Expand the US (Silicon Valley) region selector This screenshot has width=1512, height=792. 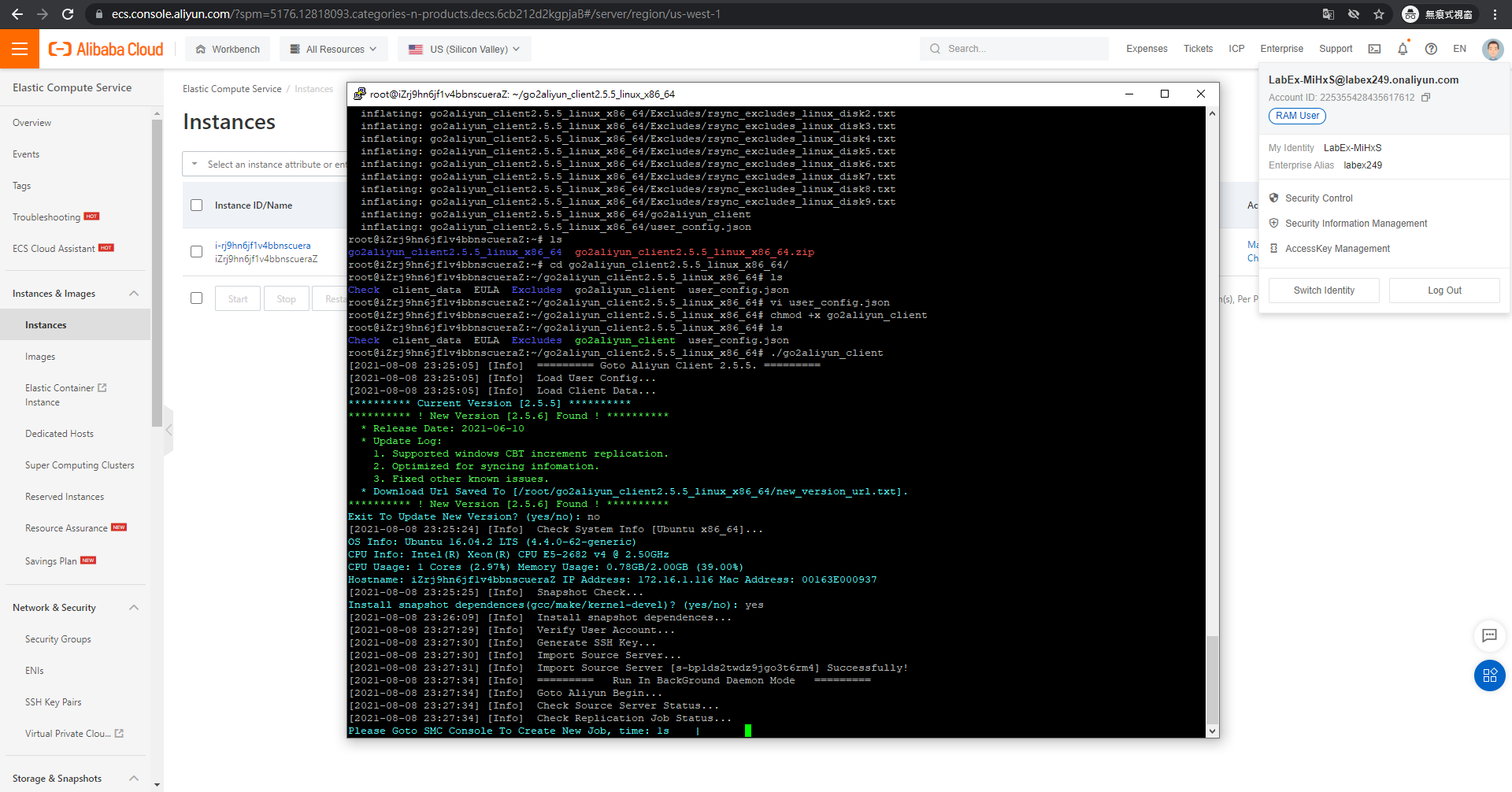coord(464,49)
